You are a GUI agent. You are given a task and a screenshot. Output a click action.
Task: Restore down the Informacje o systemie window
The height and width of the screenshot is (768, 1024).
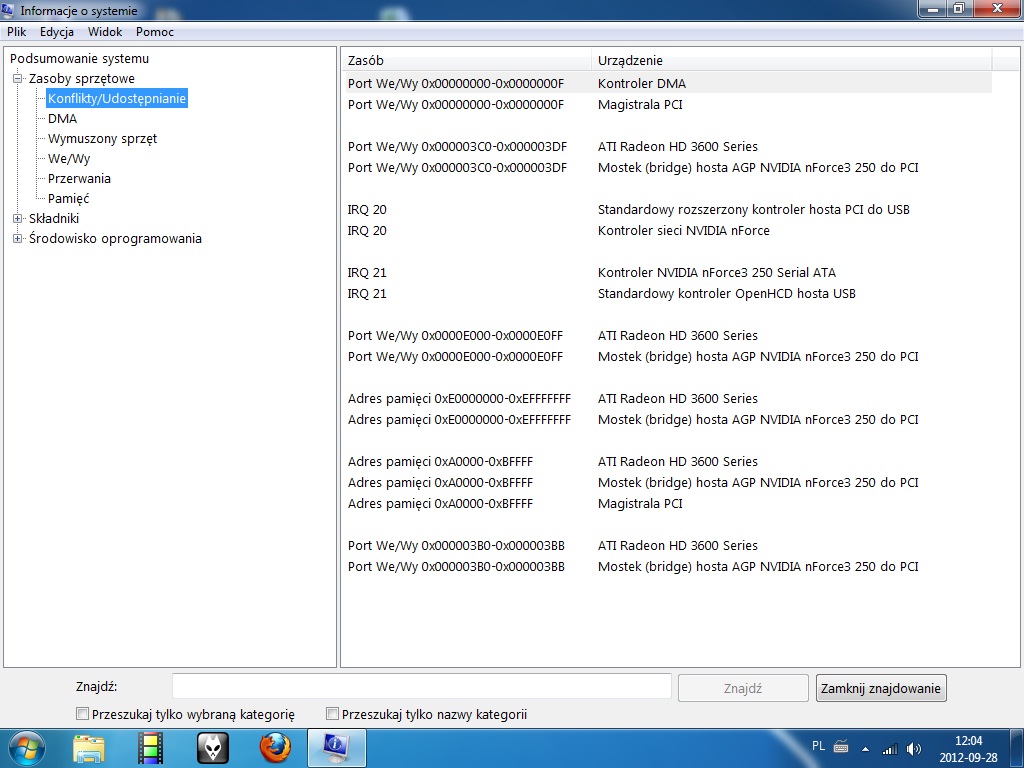tap(960, 8)
